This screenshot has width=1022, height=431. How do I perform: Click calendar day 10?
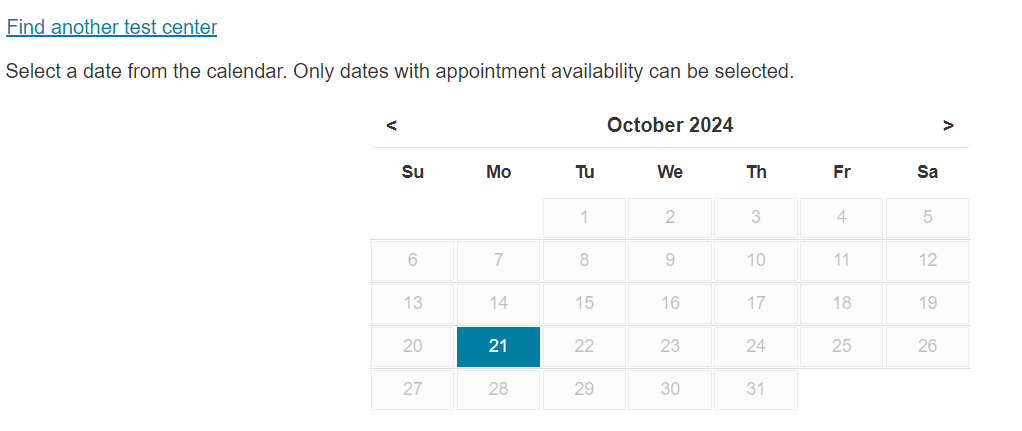coord(756,260)
